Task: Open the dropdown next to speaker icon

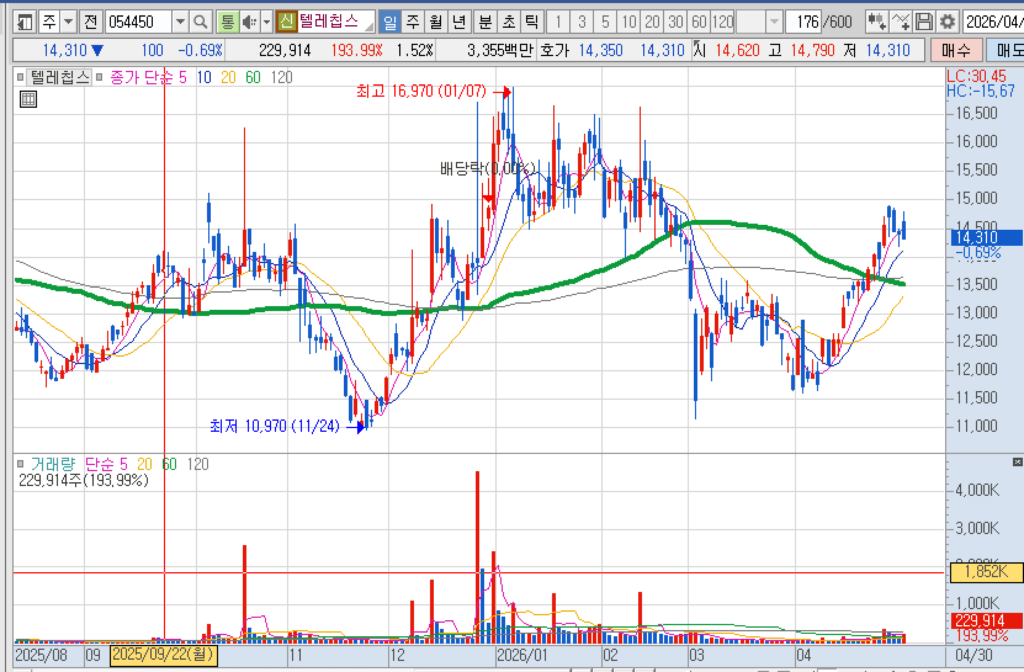Action: pos(266,22)
